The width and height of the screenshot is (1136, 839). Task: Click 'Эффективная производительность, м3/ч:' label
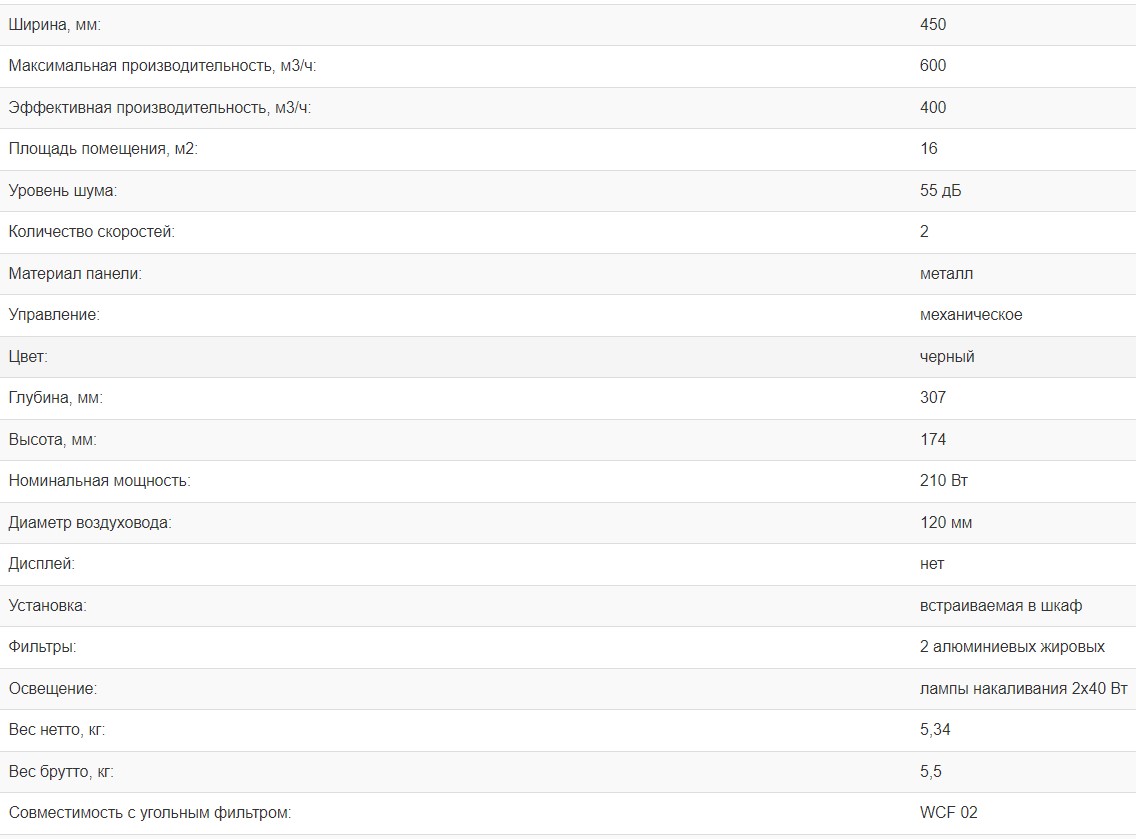[159, 107]
